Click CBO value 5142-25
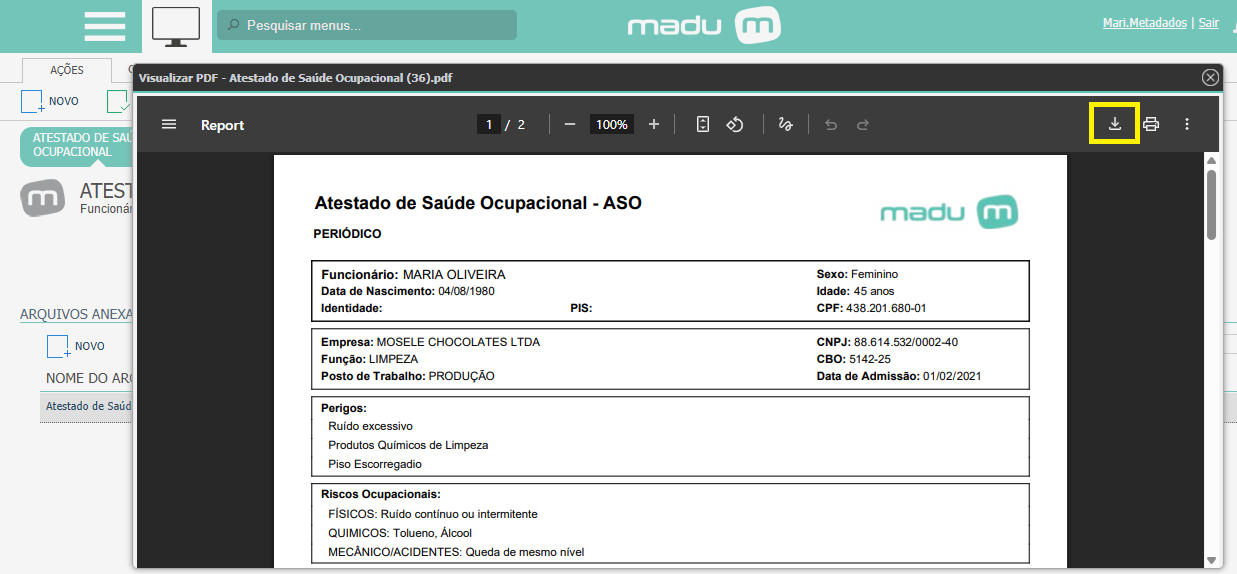This screenshot has width=1237, height=574. (870, 358)
